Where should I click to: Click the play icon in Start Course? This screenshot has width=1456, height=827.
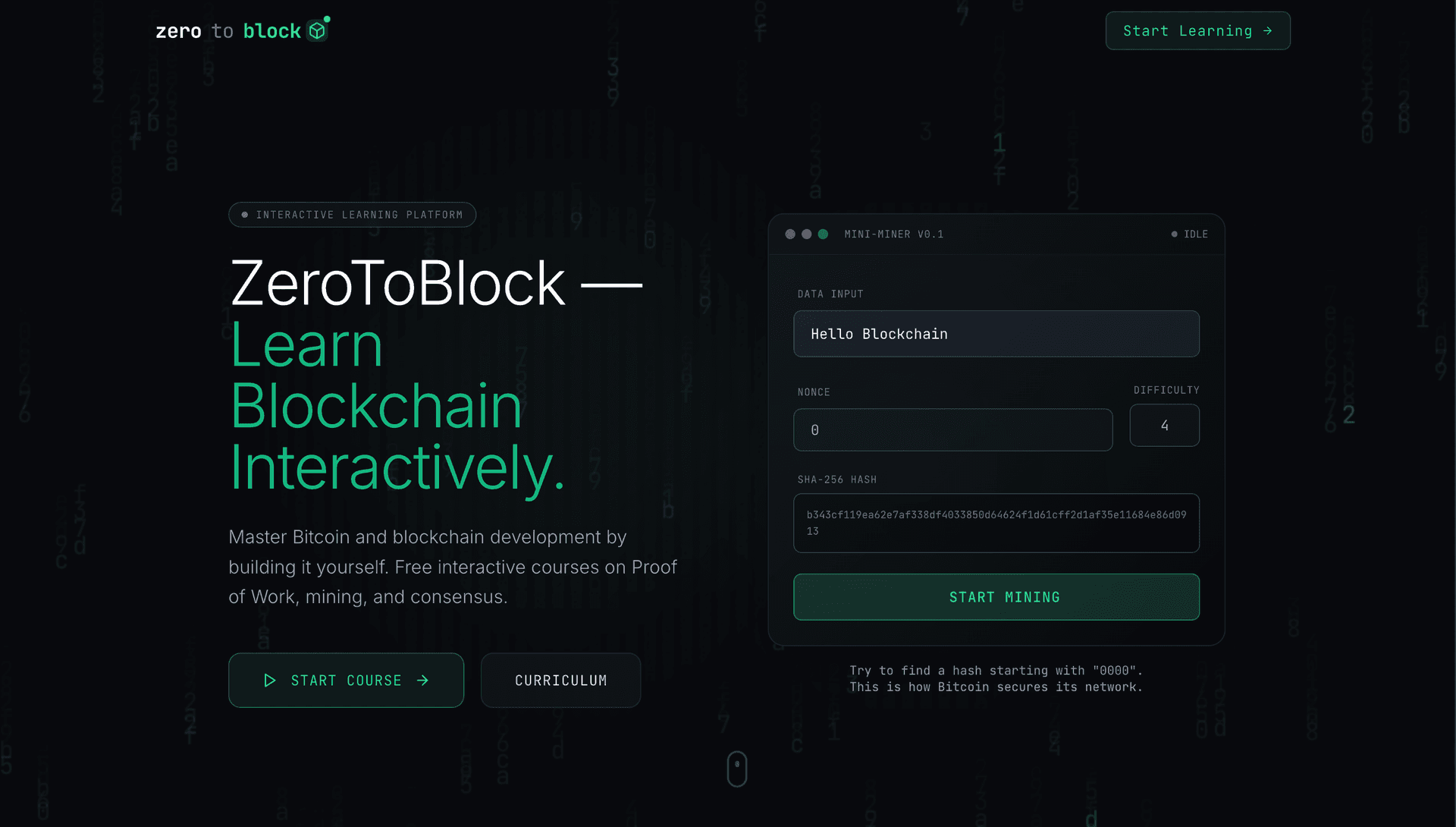coord(269,681)
